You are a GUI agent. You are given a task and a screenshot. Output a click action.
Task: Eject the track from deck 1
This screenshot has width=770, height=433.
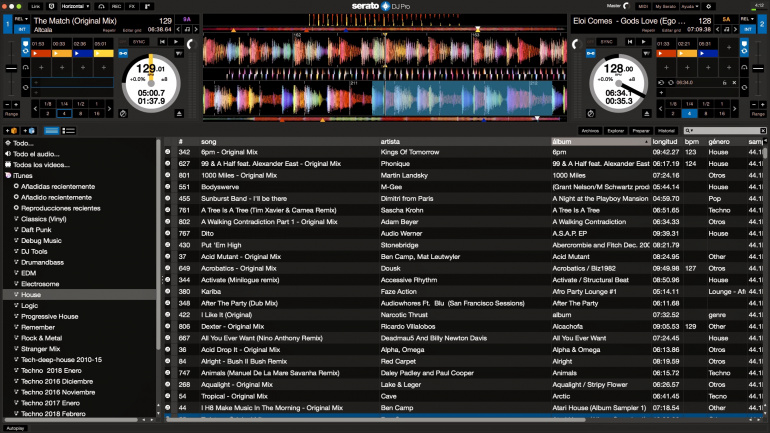[x=179, y=113]
